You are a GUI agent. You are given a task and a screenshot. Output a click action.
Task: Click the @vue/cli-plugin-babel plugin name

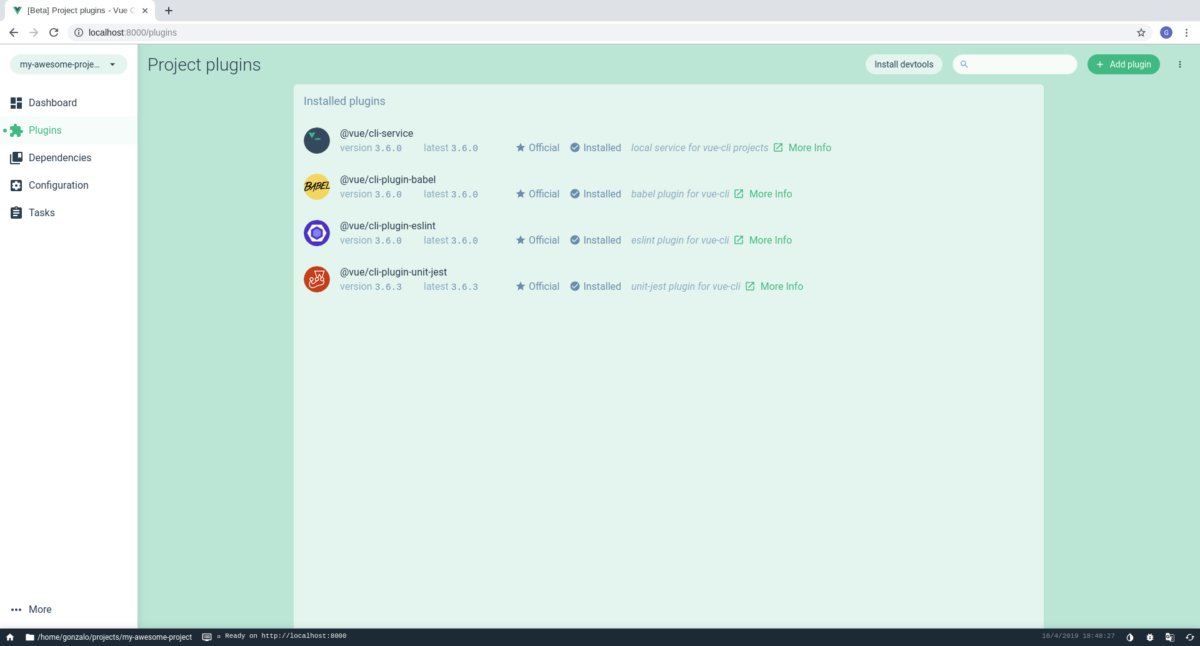coord(388,180)
